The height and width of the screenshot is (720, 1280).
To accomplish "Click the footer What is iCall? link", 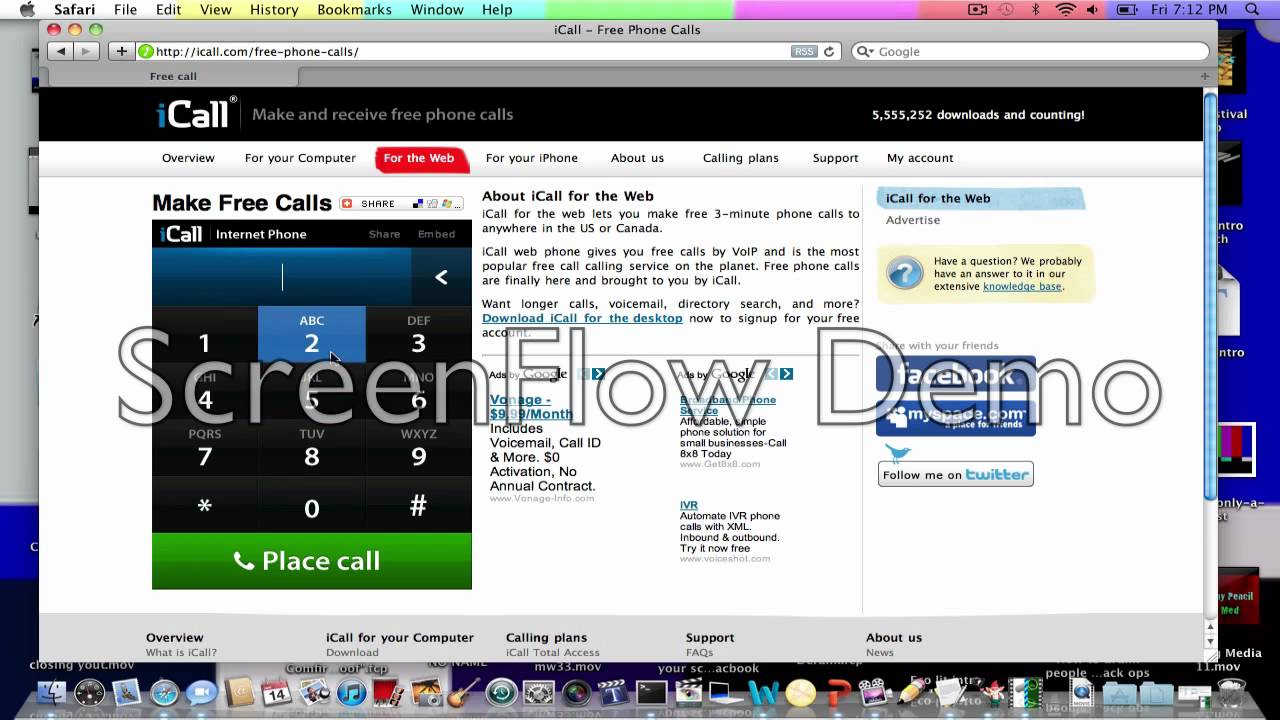I will (181, 652).
